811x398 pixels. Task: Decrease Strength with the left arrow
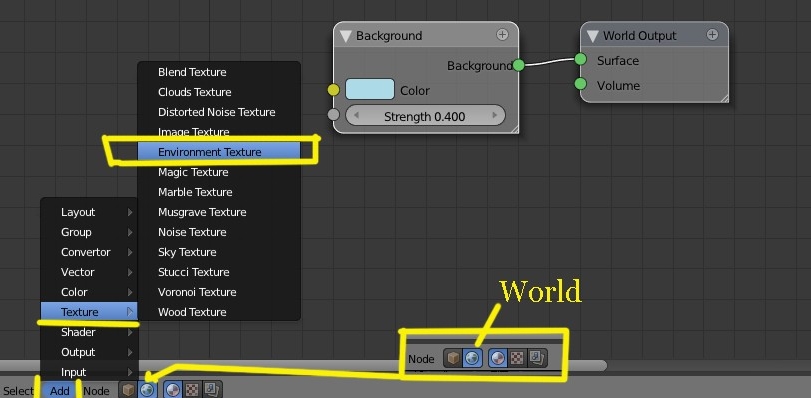(x=356, y=116)
